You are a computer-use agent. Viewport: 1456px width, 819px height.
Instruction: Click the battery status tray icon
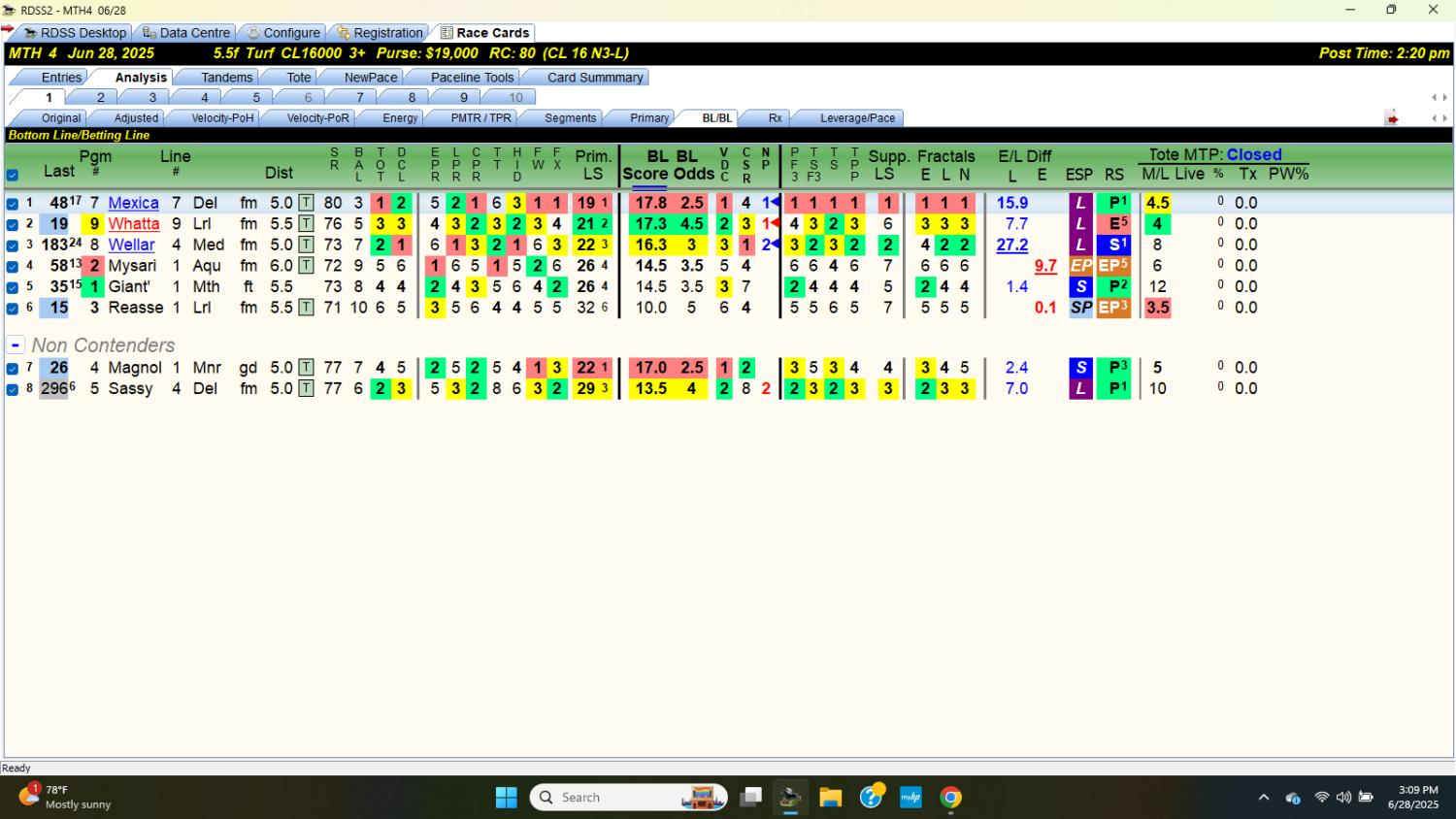coord(1366,798)
